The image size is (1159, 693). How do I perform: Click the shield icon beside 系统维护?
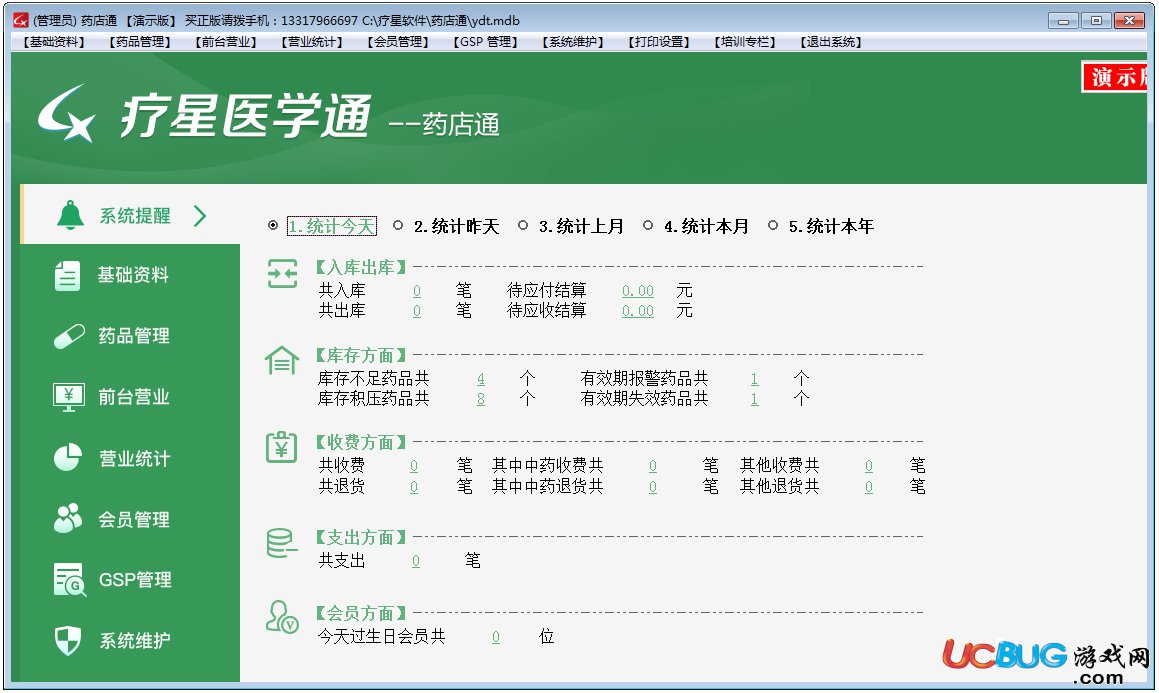[x=68, y=641]
